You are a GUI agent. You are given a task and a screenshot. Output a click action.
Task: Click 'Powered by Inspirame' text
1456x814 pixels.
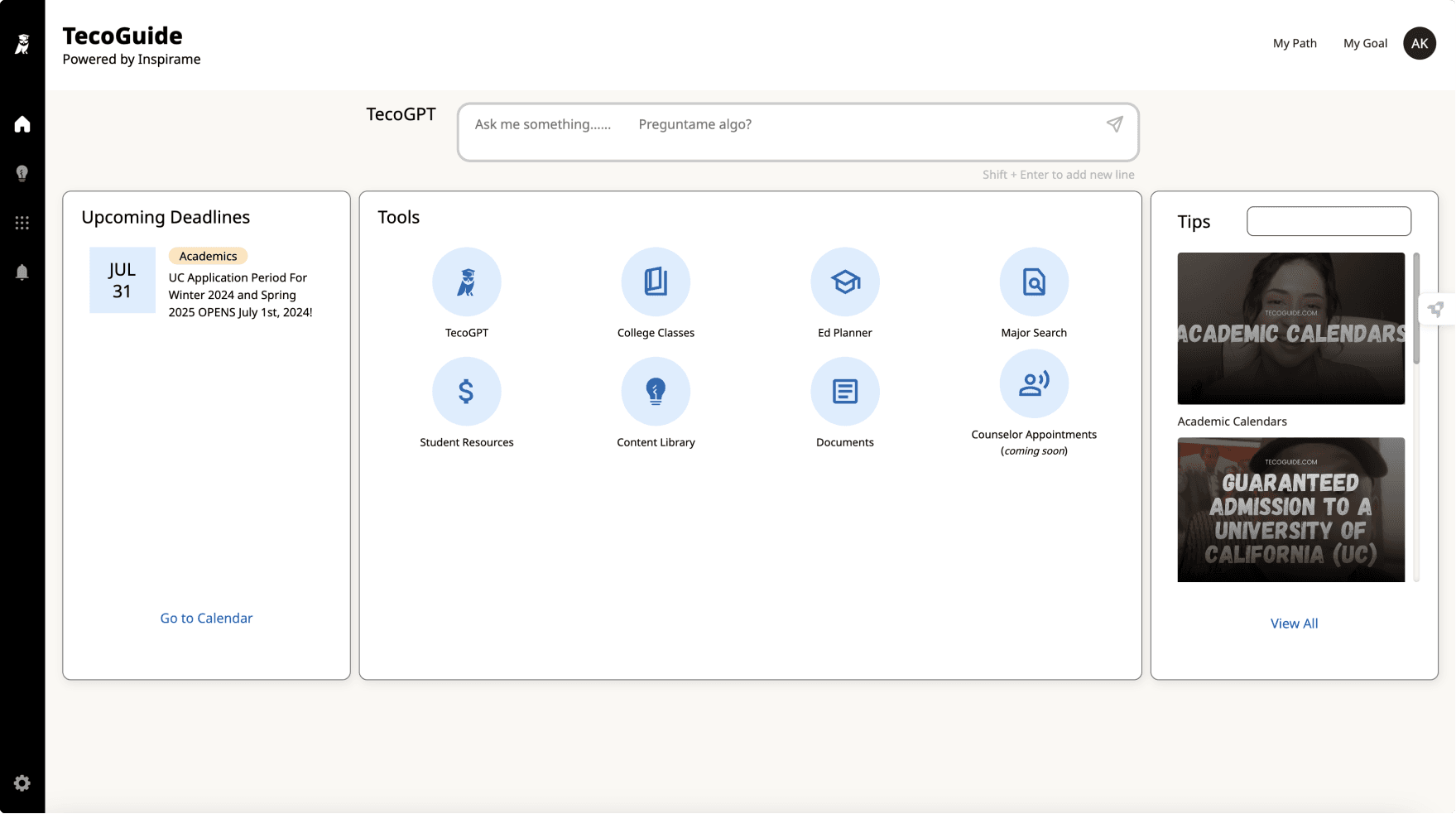[x=132, y=60]
